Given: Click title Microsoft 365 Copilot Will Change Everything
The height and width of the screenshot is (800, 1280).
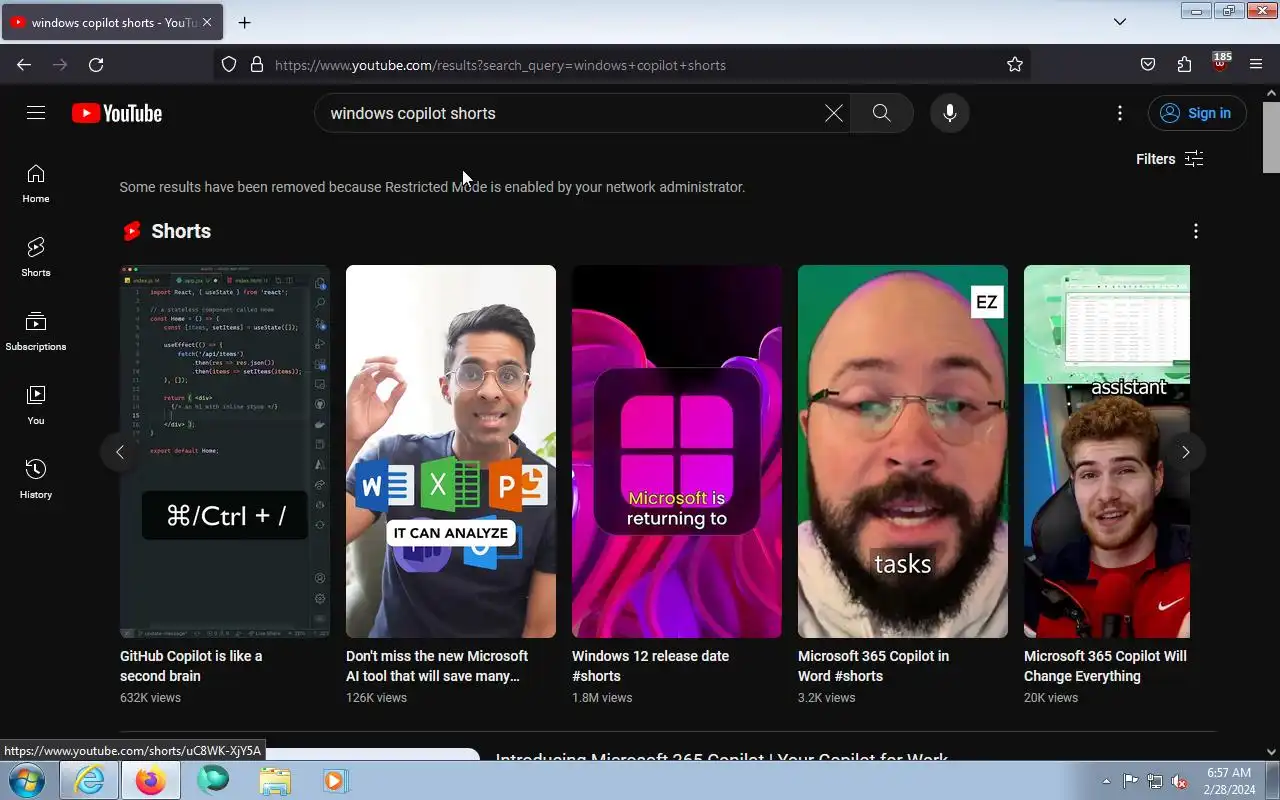Looking at the screenshot, I should pyautogui.click(x=1105, y=666).
